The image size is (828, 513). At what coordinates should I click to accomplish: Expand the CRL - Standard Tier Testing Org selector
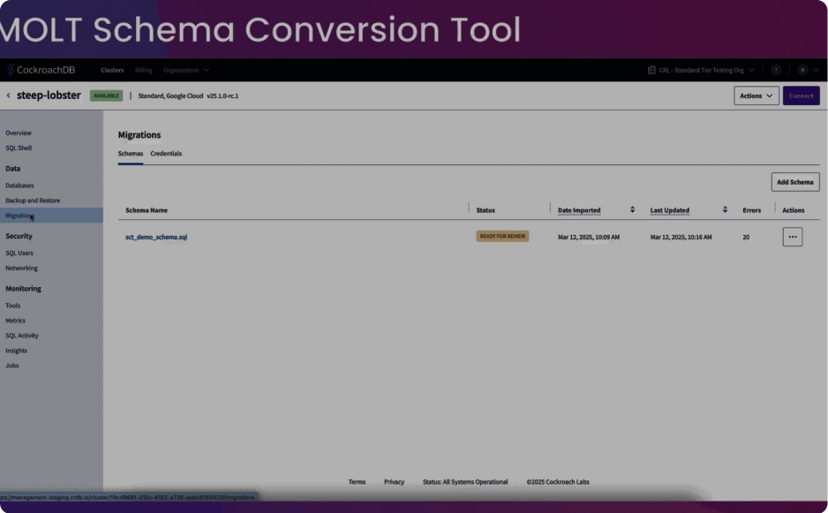point(701,70)
